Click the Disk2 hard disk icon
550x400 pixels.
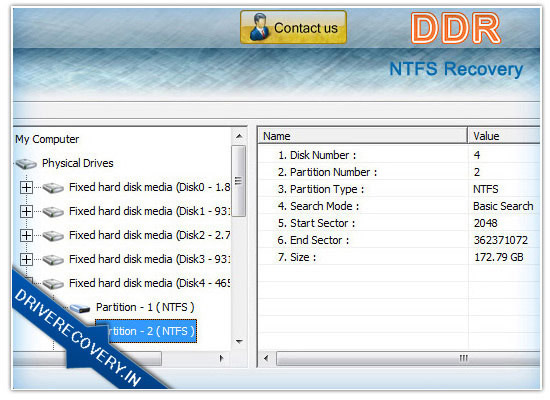click(x=53, y=235)
